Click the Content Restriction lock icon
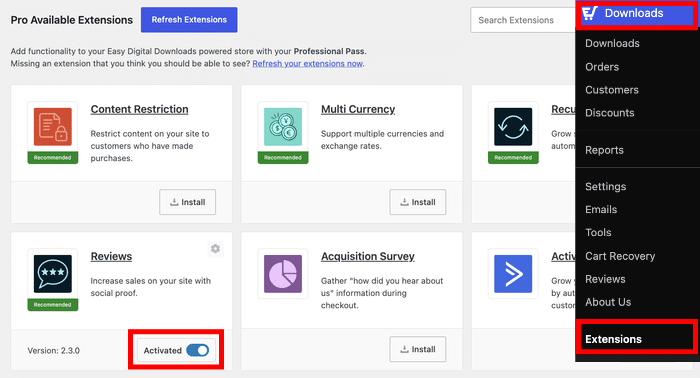The width and height of the screenshot is (700, 378). (x=53, y=127)
